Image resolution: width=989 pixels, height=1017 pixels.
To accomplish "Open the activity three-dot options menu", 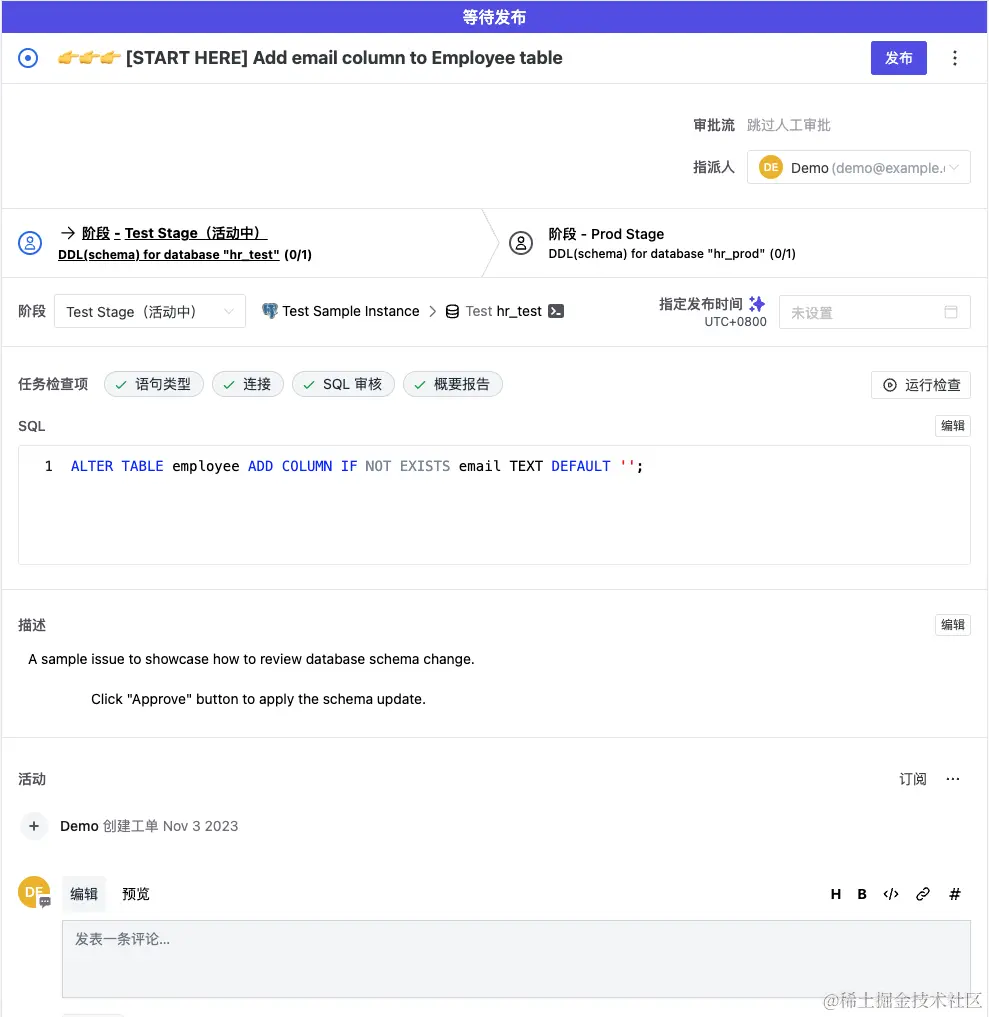I will coord(952,779).
